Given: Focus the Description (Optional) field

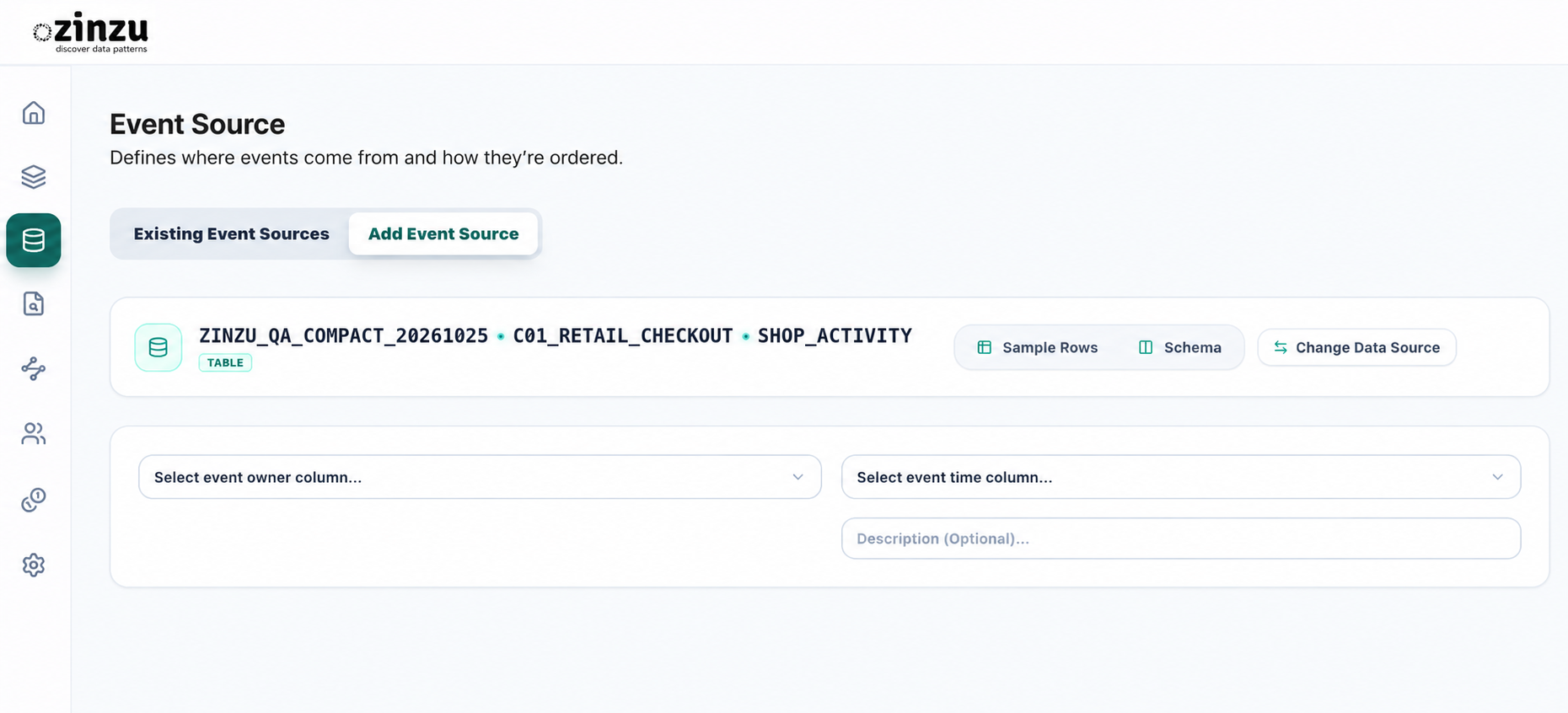Looking at the screenshot, I should point(1181,539).
